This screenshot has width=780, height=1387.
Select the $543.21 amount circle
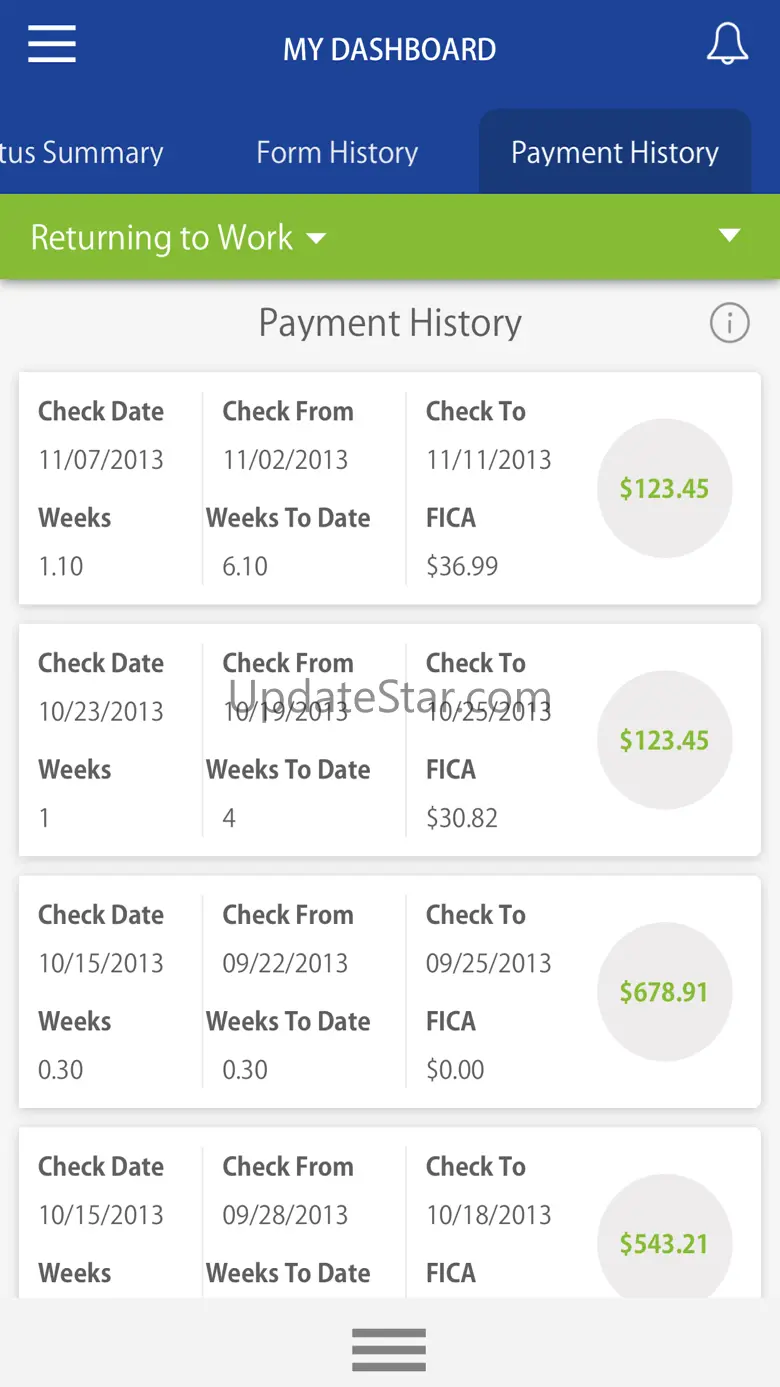(x=665, y=1243)
